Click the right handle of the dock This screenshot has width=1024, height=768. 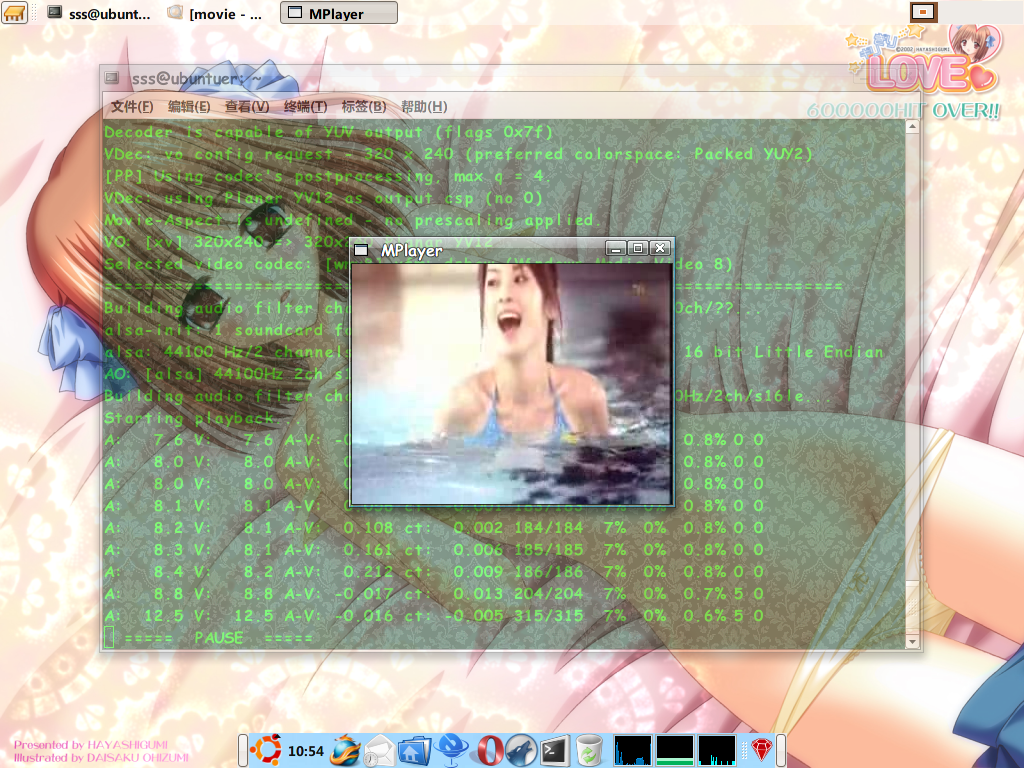coord(780,750)
